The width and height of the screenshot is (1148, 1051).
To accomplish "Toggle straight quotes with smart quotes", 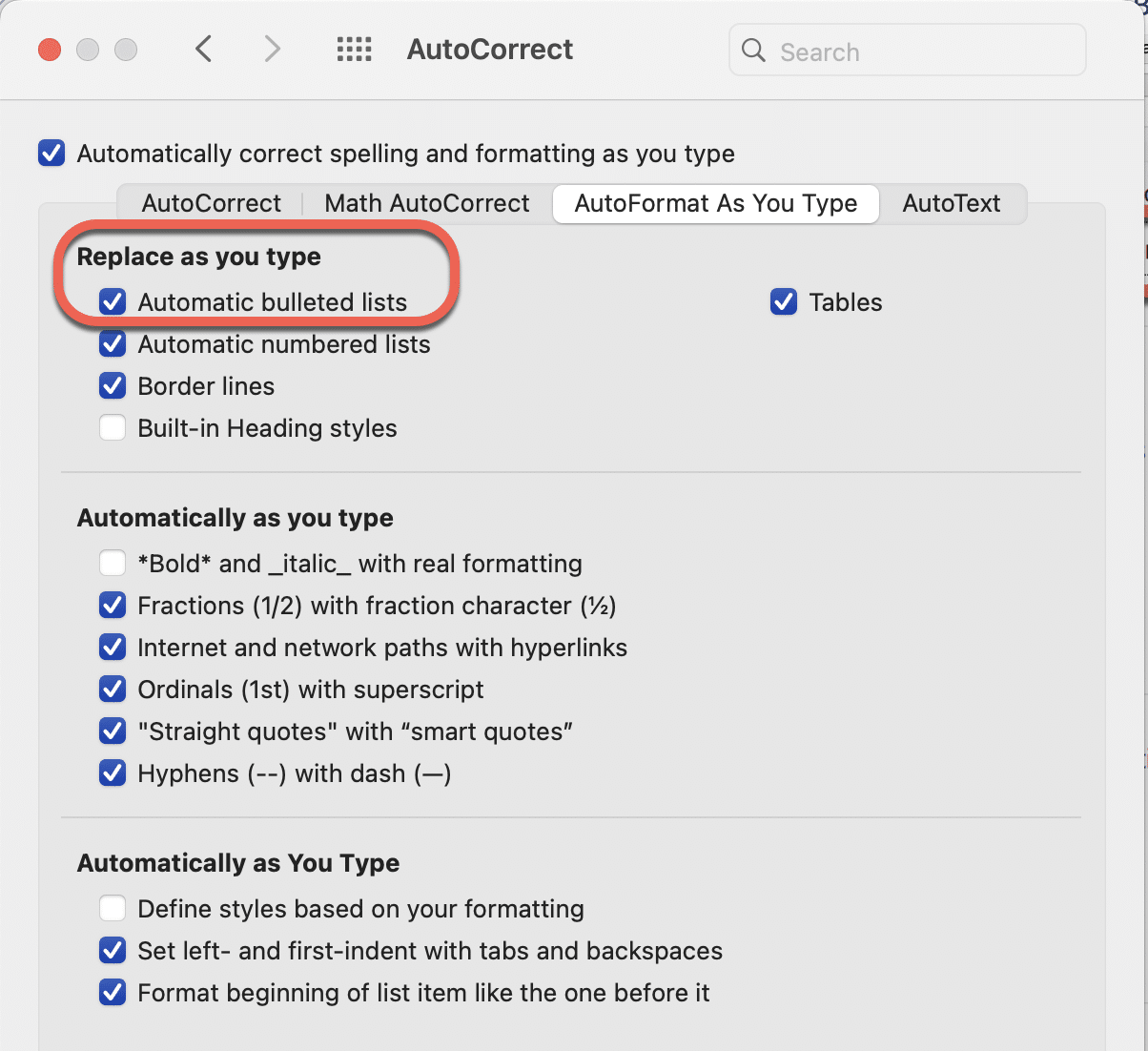I will [113, 732].
